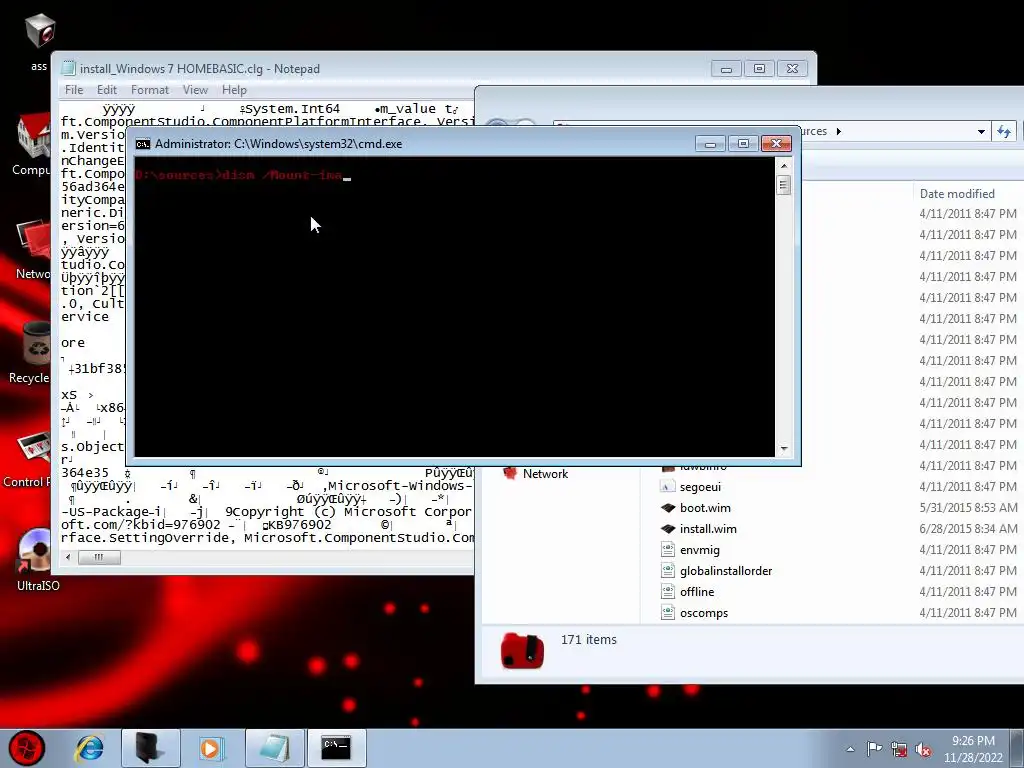Image resolution: width=1024 pixels, height=768 pixels.
Task: Open Notepad's Format menu
Action: click(x=150, y=90)
